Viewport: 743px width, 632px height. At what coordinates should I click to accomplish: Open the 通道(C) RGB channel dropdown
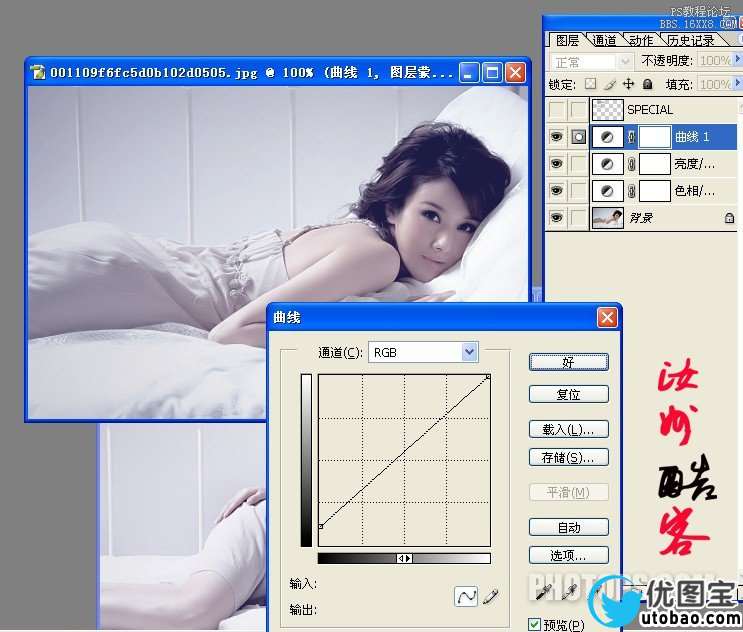(469, 352)
